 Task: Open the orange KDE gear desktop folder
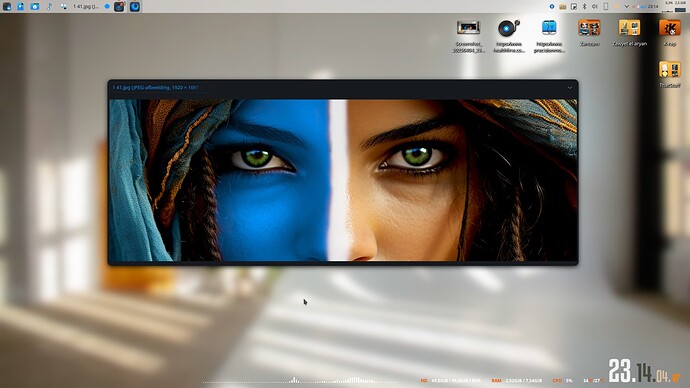pyautogui.click(x=670, y=28)
